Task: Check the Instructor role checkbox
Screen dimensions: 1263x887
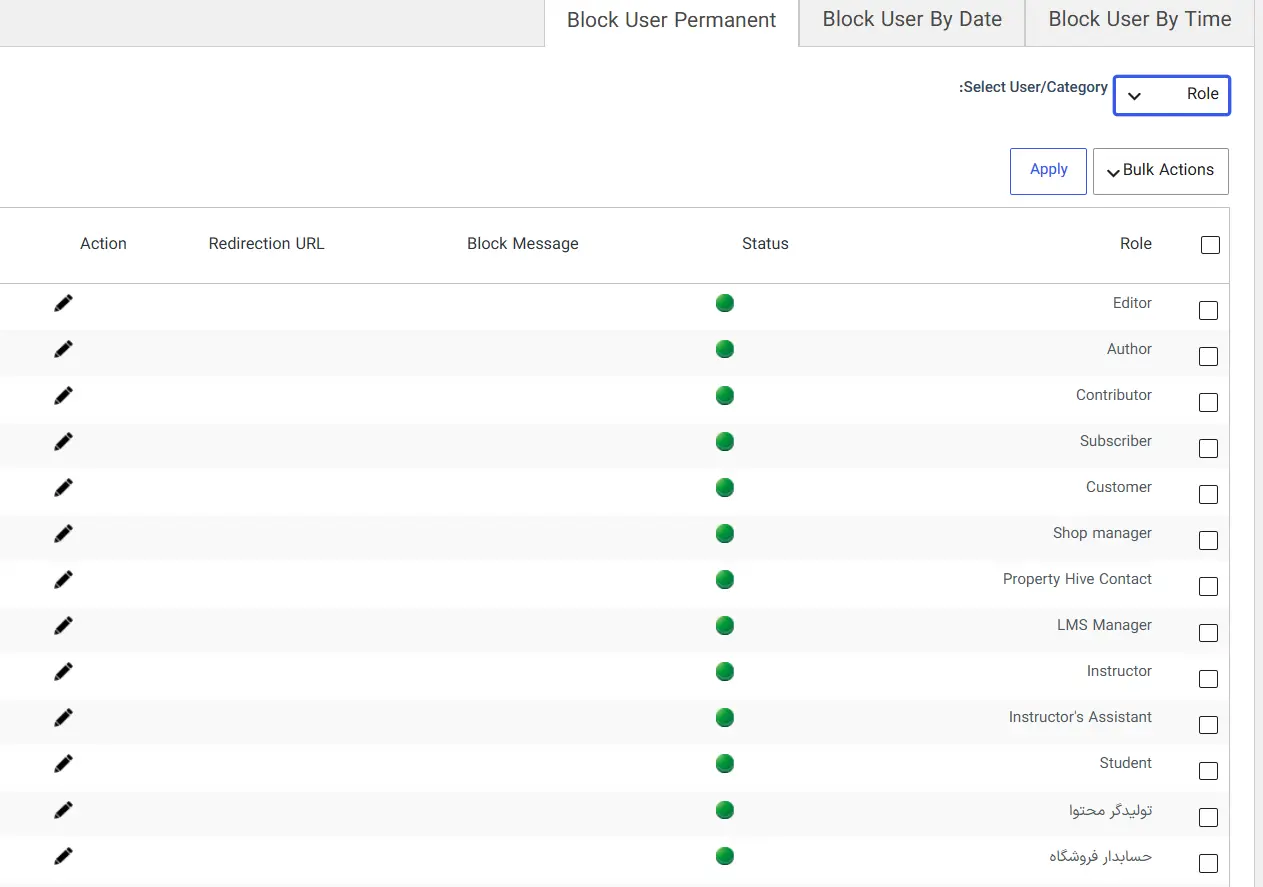Action: (1208, 678)
